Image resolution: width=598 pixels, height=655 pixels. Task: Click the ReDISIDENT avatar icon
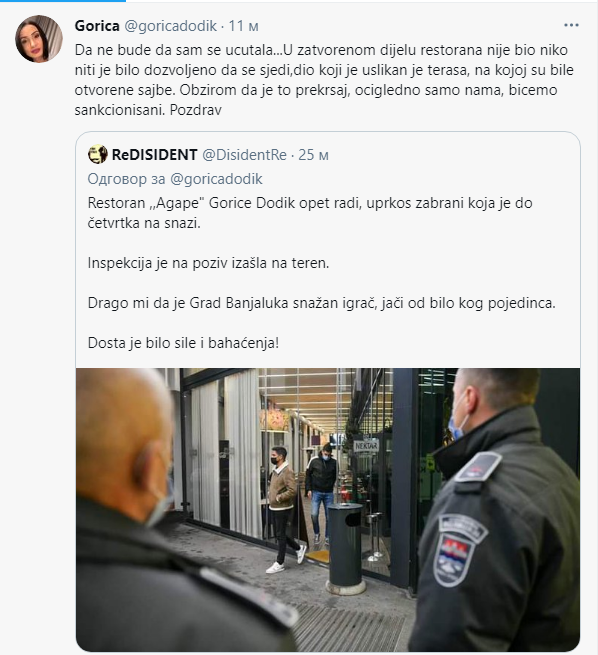tap(98, 155)
